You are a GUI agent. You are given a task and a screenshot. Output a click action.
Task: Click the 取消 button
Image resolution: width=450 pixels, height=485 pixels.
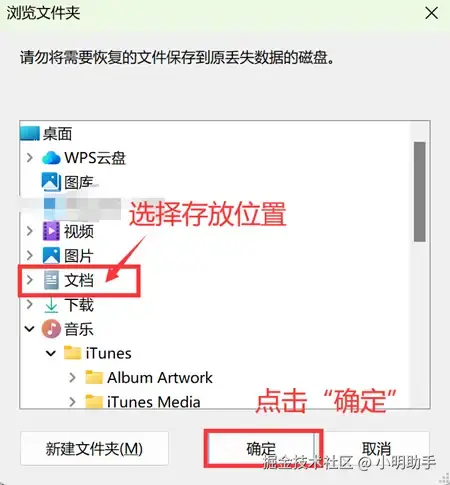[x=377, y=448]
